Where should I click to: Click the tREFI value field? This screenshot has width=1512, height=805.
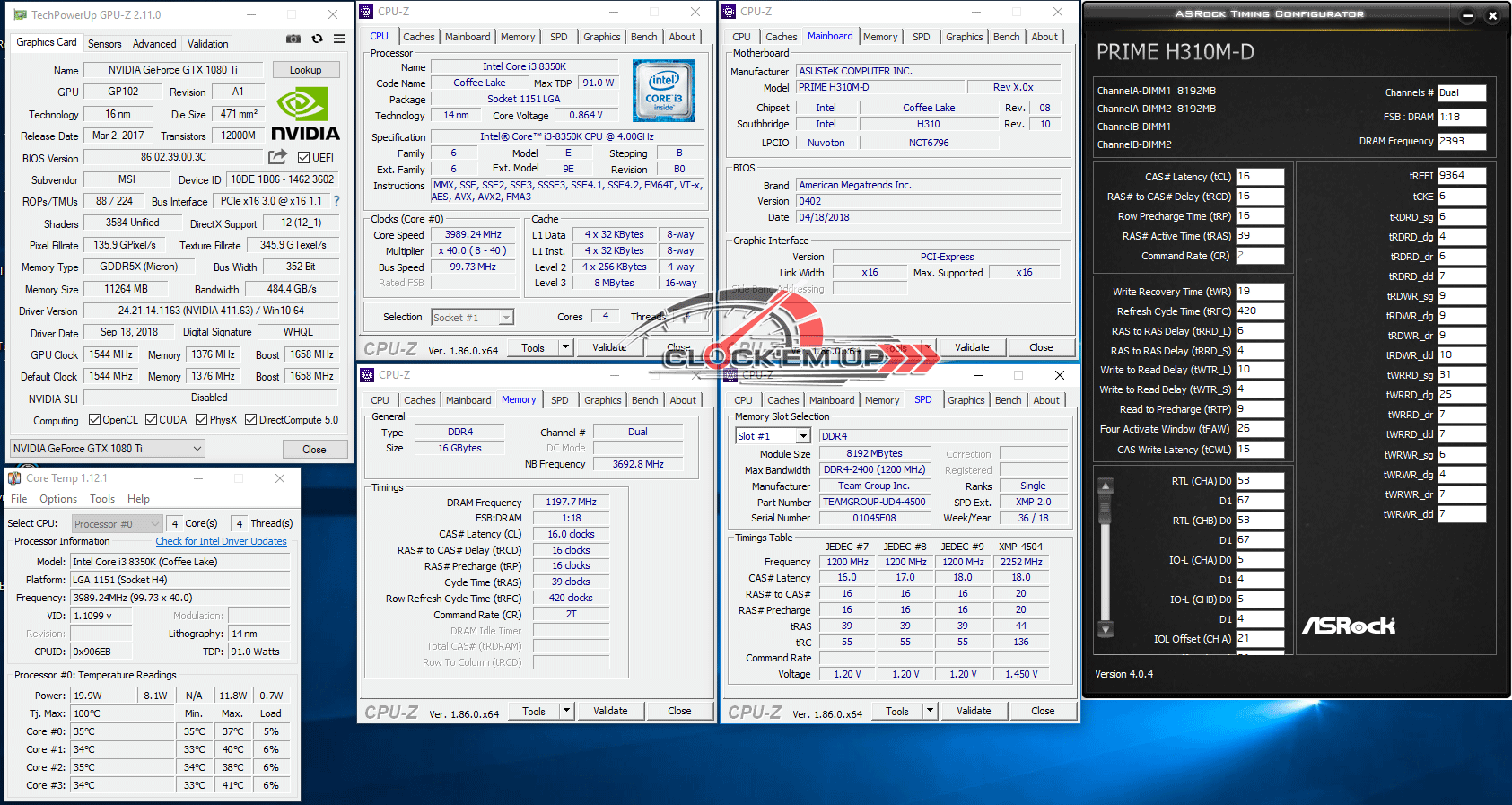tap(1461, 176)
